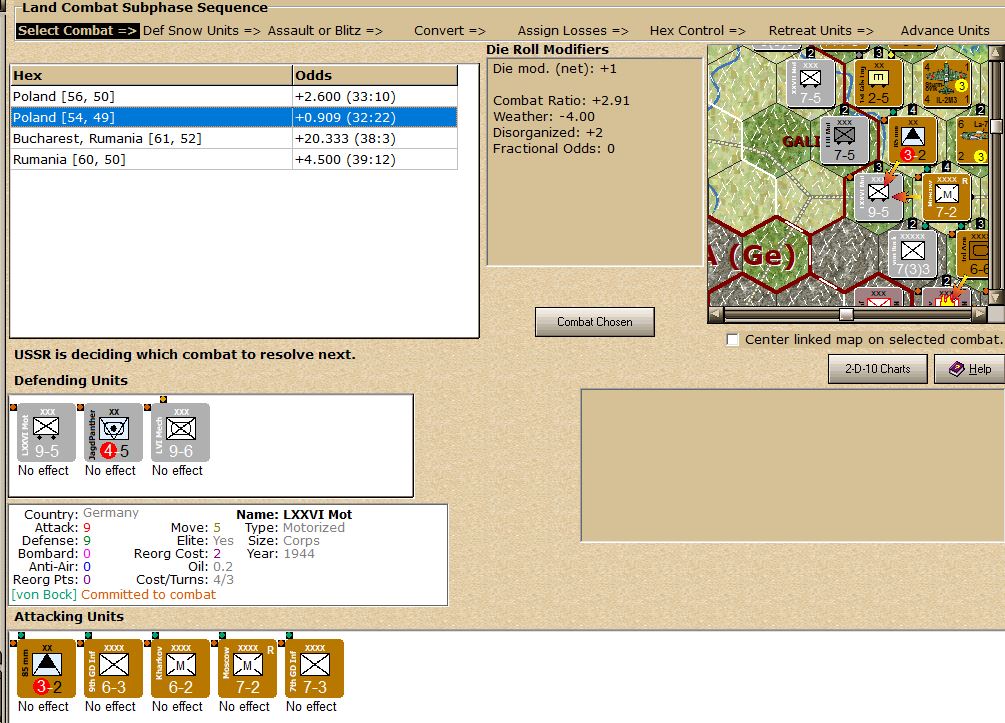Click the Assault or Blitz subphase
The height and width of the screenshot is (723, 1005).
pos(325,30)
